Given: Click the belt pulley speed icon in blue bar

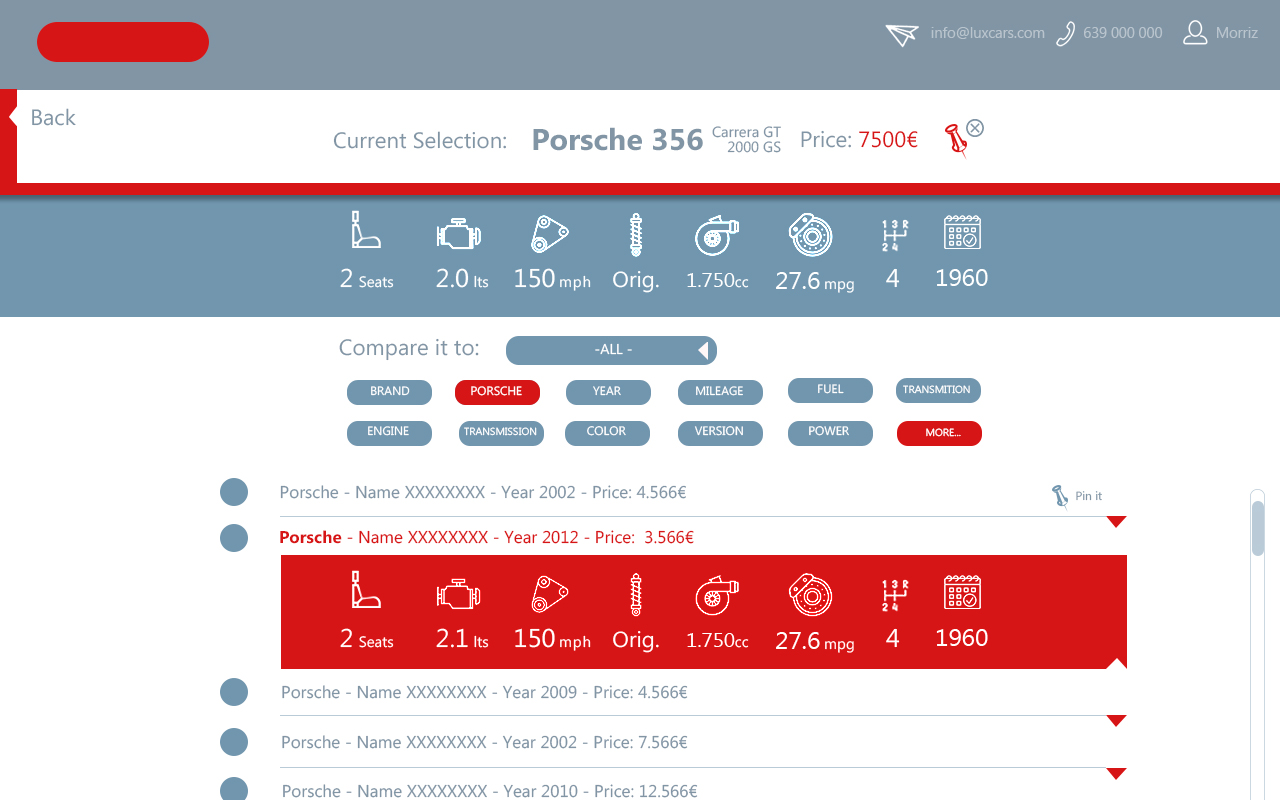Looking at the screenshot, I should pos(549,234).
